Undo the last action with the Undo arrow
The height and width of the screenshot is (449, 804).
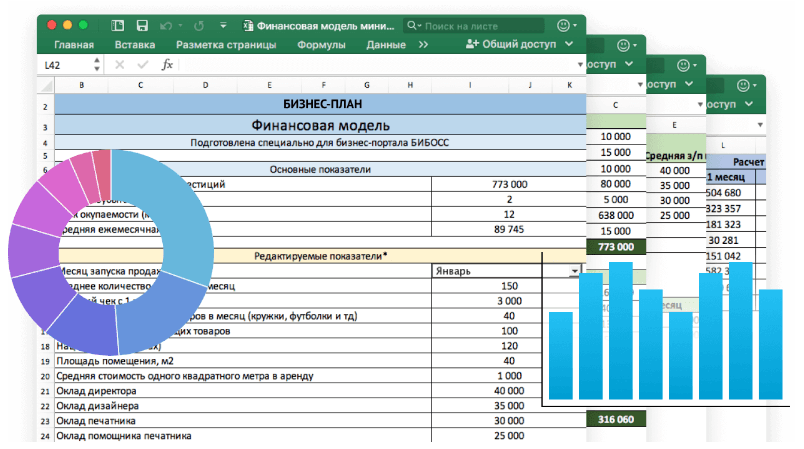click(x=166, y=26)
